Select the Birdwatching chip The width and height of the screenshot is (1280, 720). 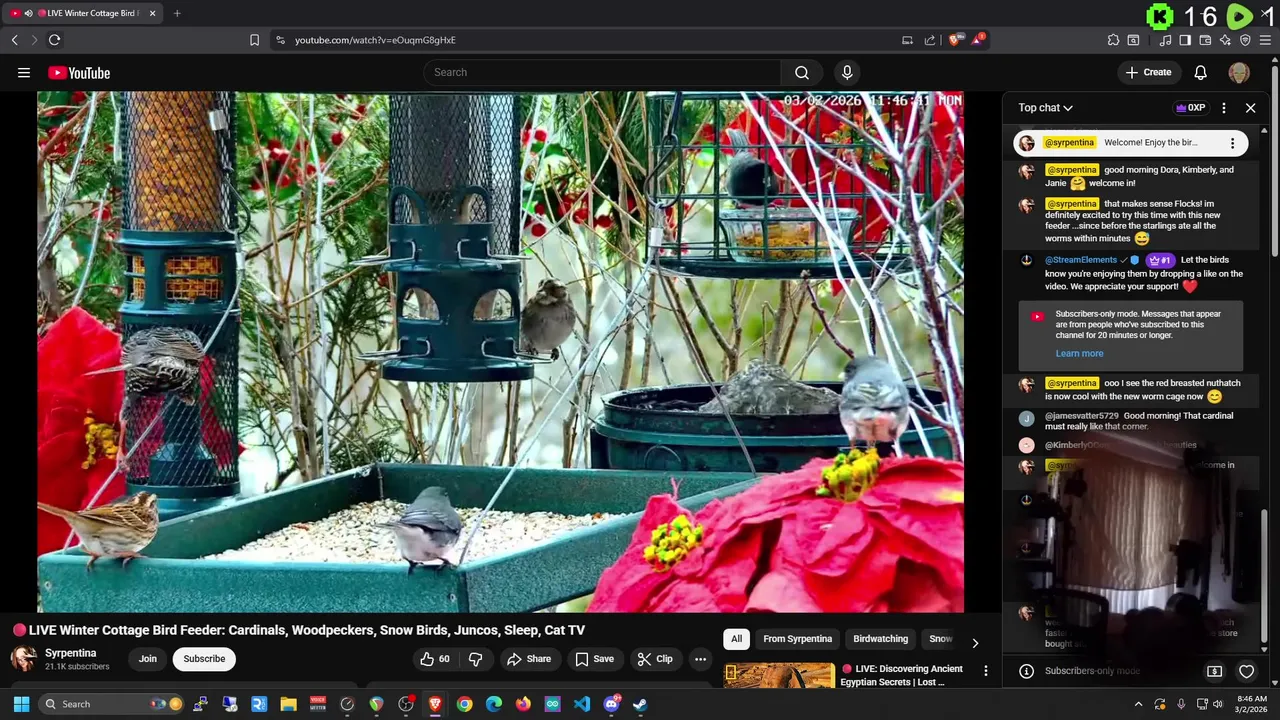click(881, 639)
